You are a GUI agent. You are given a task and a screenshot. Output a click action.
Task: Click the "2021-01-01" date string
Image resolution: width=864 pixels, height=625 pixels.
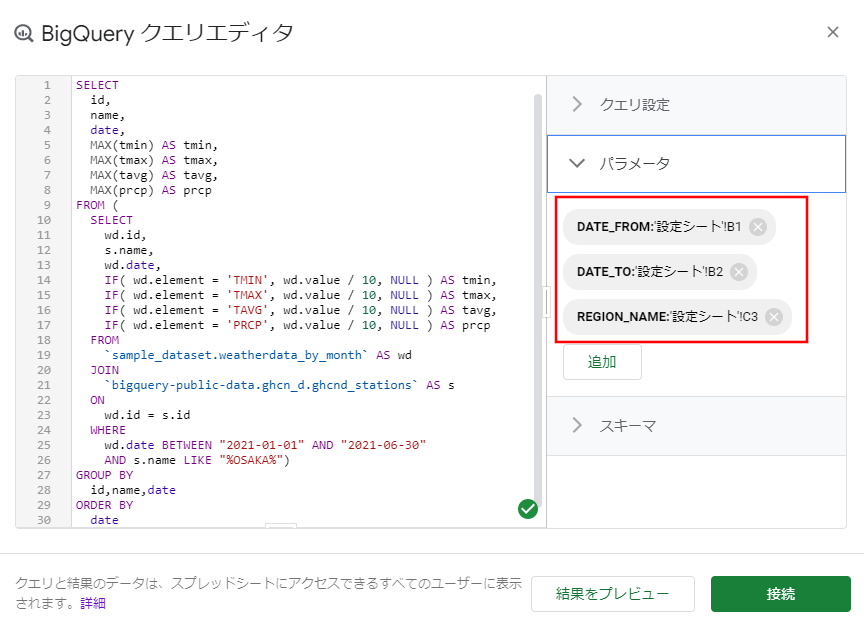pos(262,445)
